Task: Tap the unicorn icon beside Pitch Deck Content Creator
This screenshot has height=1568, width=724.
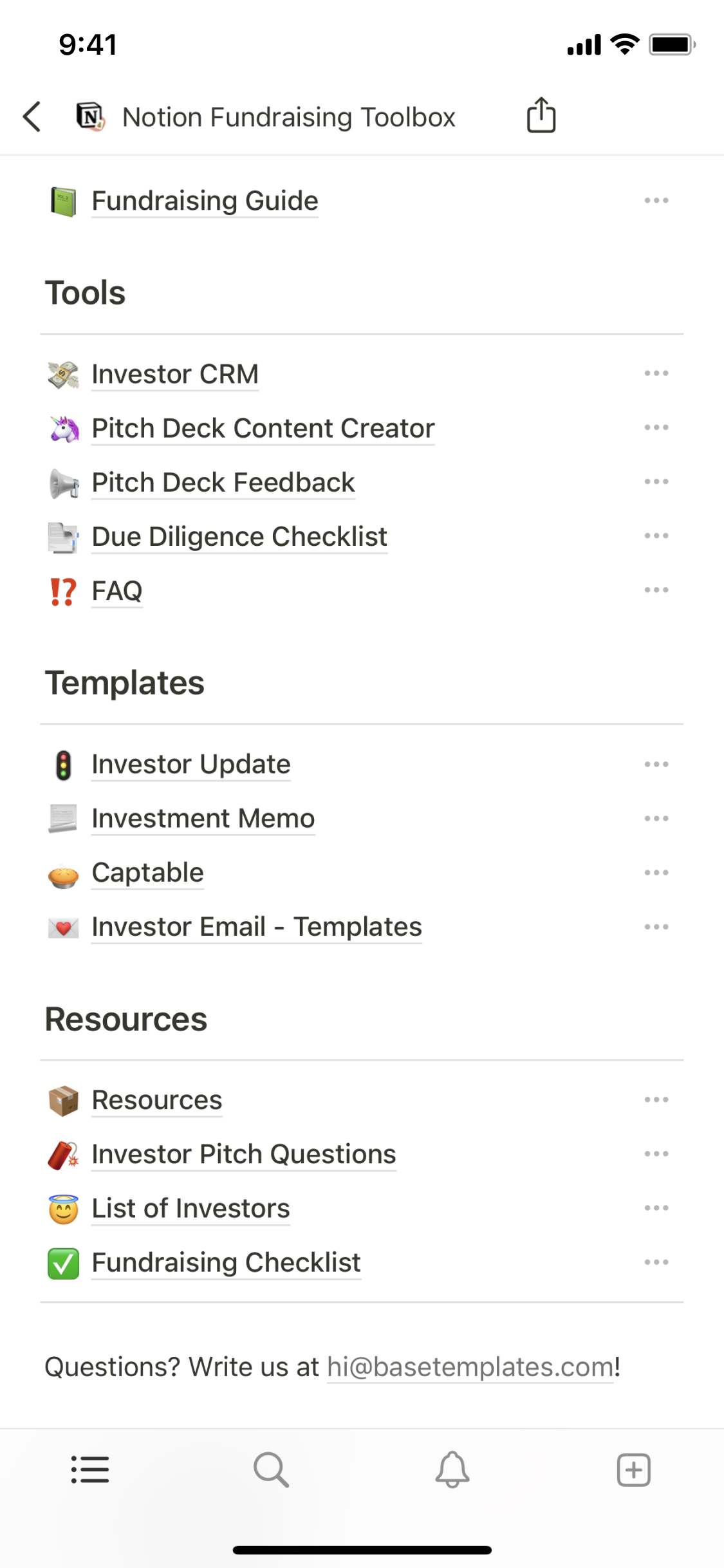Action: (x=64, y=429)
